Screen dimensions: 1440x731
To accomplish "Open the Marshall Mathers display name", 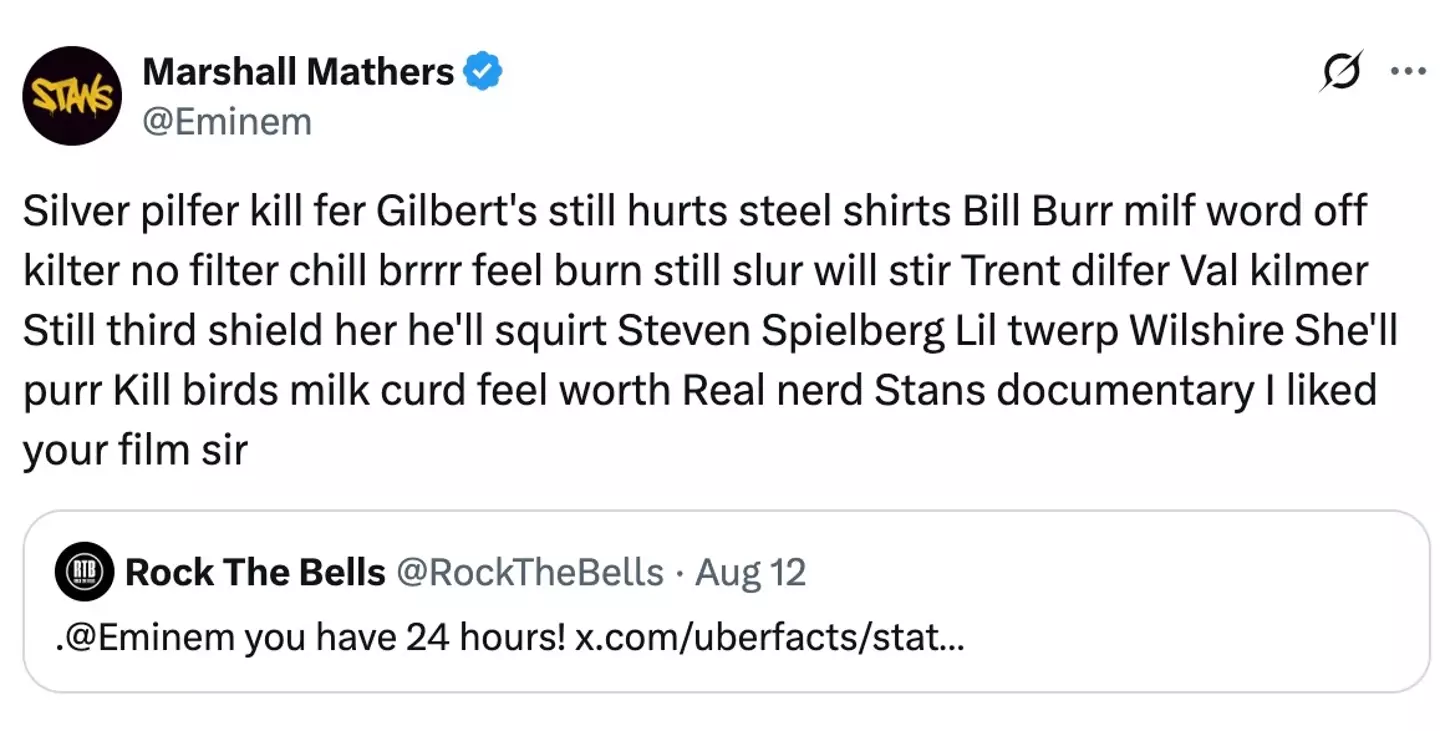I will (x=298, y=72).
